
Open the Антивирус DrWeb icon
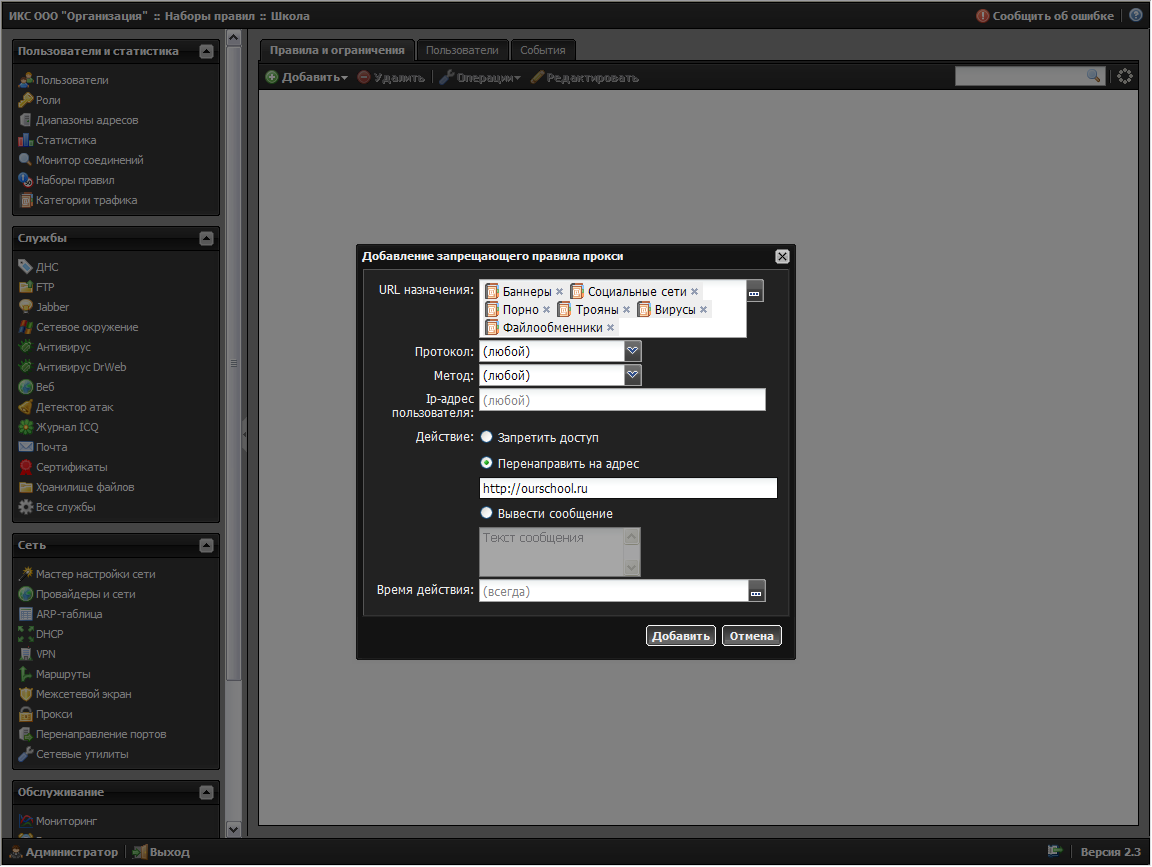click(x=26, y=367)
